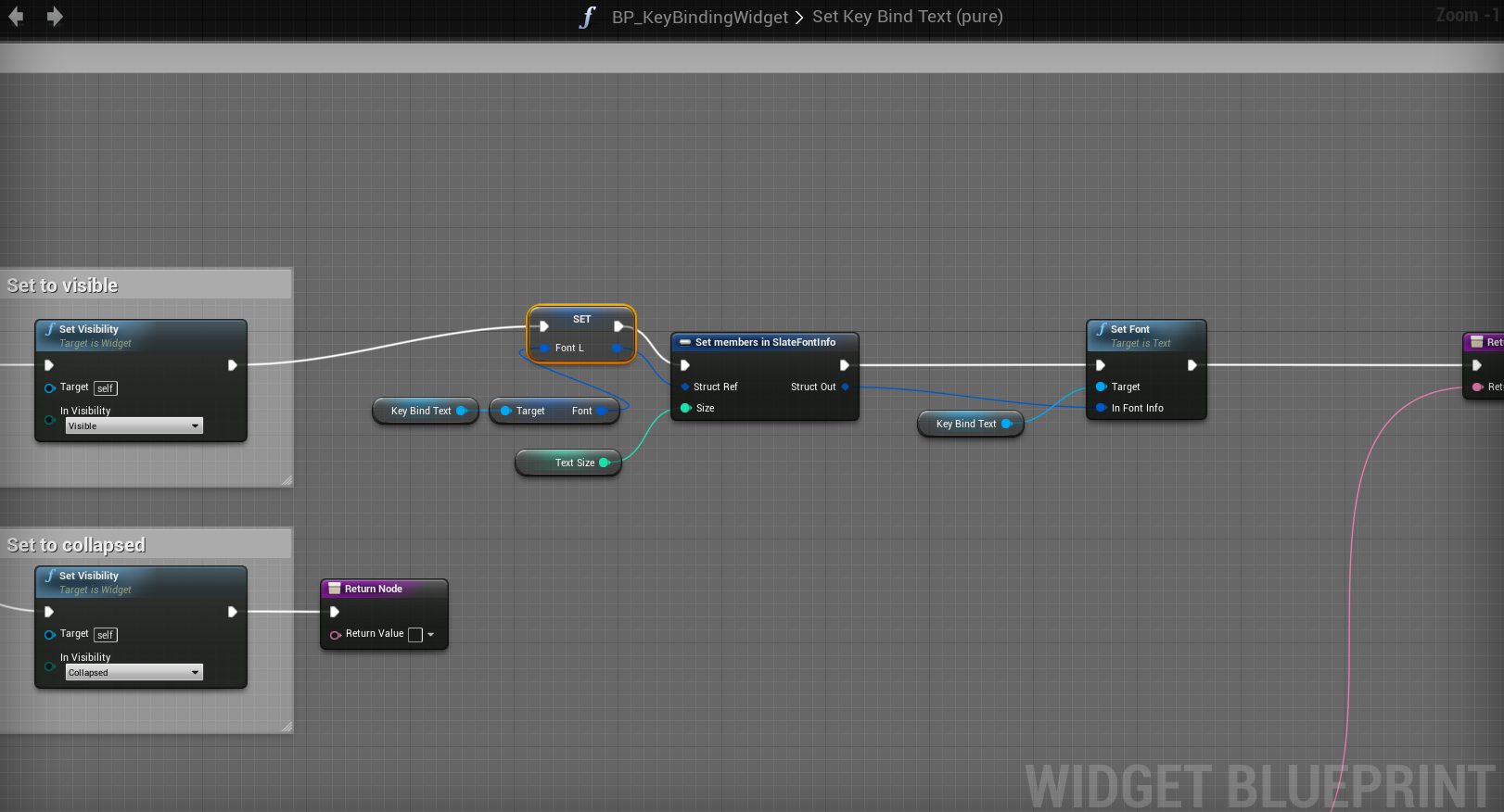
Task: Click resize handle of Set to visible comment
Action: (x=287, y=480)
